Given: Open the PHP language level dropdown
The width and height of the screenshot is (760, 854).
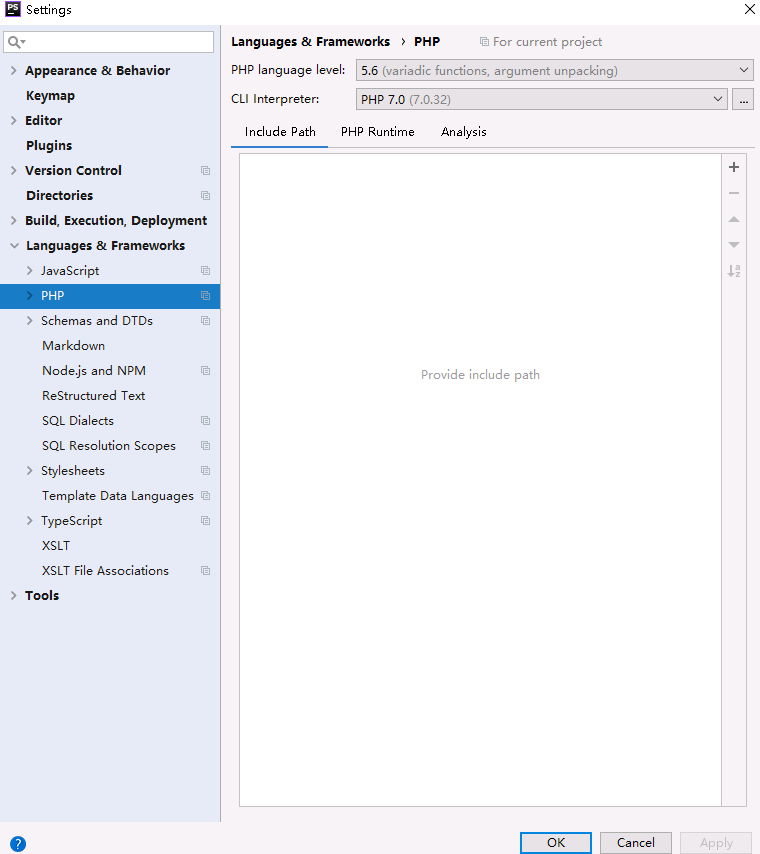Looking at the screenshot, I should (555, 70).
